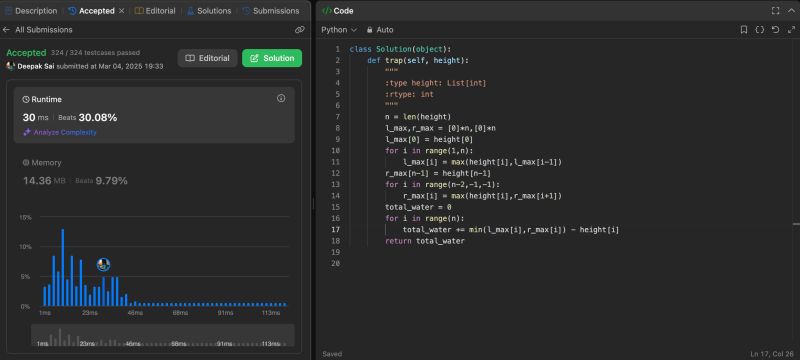Click 'l_max[0] = height[0]' line

tap(429, 140)
